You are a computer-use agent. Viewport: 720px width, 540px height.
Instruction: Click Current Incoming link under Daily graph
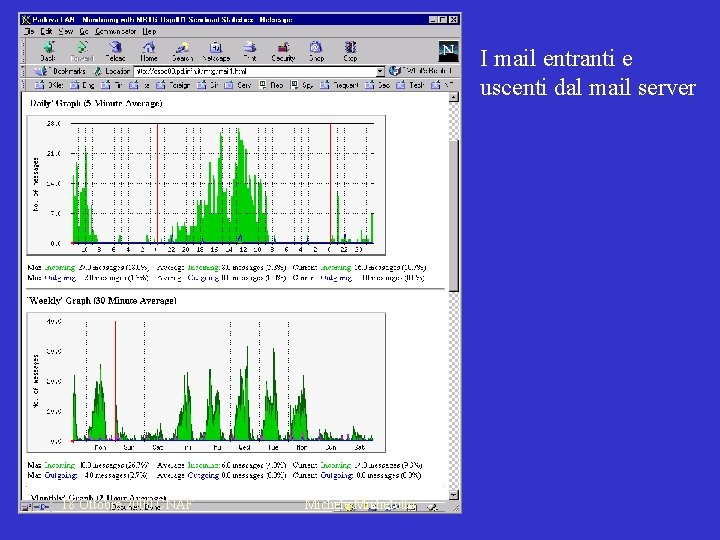(x=336, y=267)
